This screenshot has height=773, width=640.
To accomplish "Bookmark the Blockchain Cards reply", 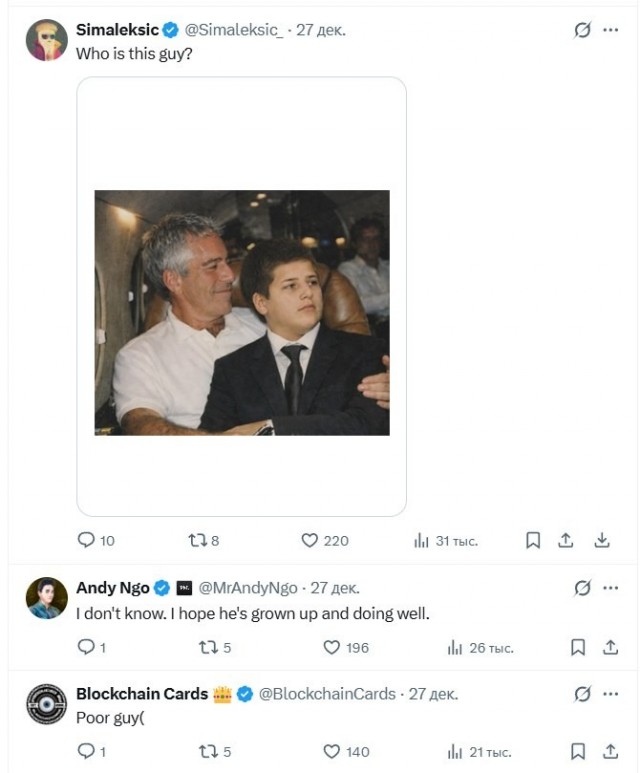I will coord(578,751).
